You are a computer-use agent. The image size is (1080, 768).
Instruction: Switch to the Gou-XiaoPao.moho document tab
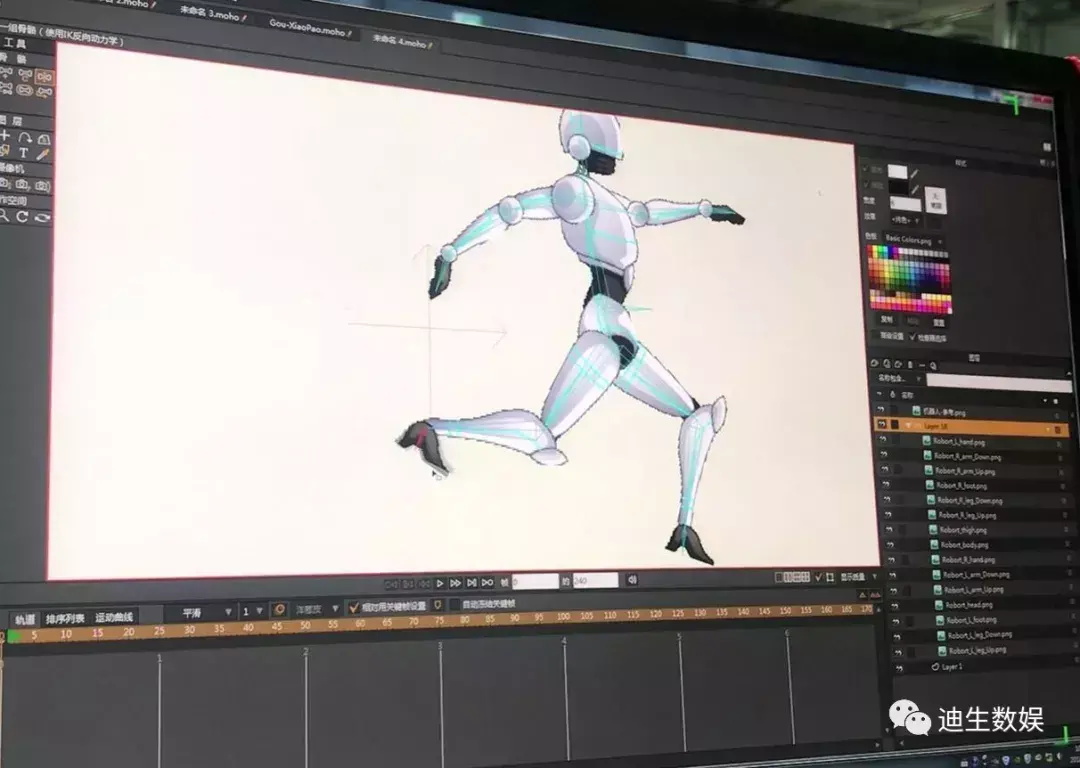(309, 31)
